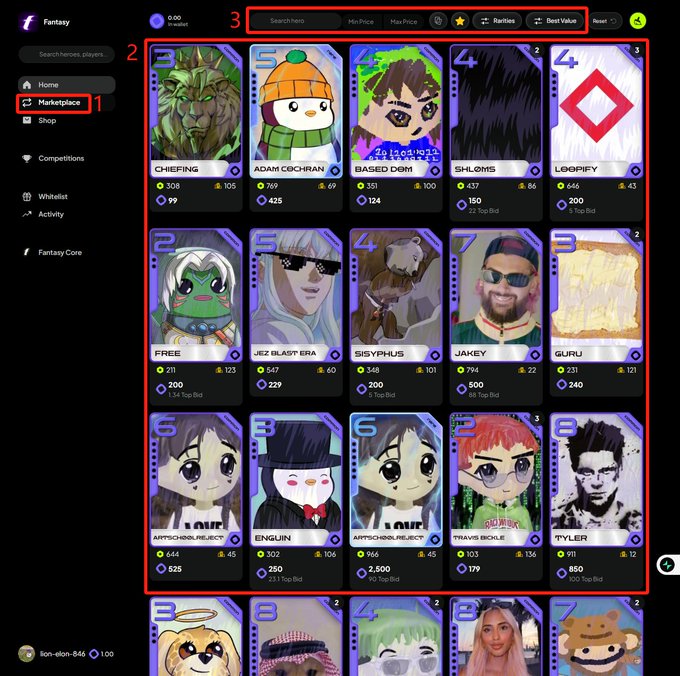
Task: Toggle the gold star favorites filter
Action: coord(460,21)
